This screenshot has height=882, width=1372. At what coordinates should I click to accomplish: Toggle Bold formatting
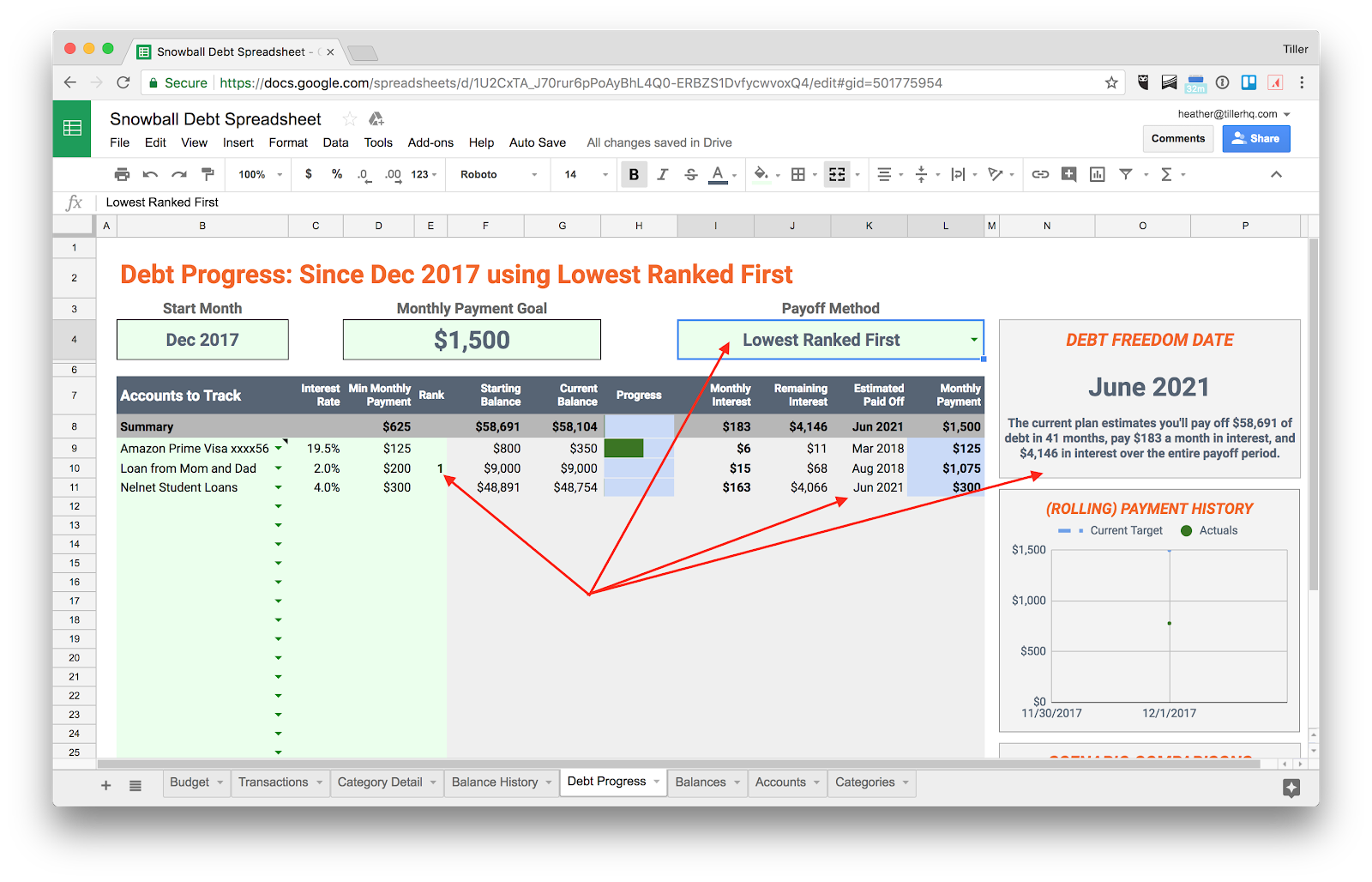(x=634, y=174)
